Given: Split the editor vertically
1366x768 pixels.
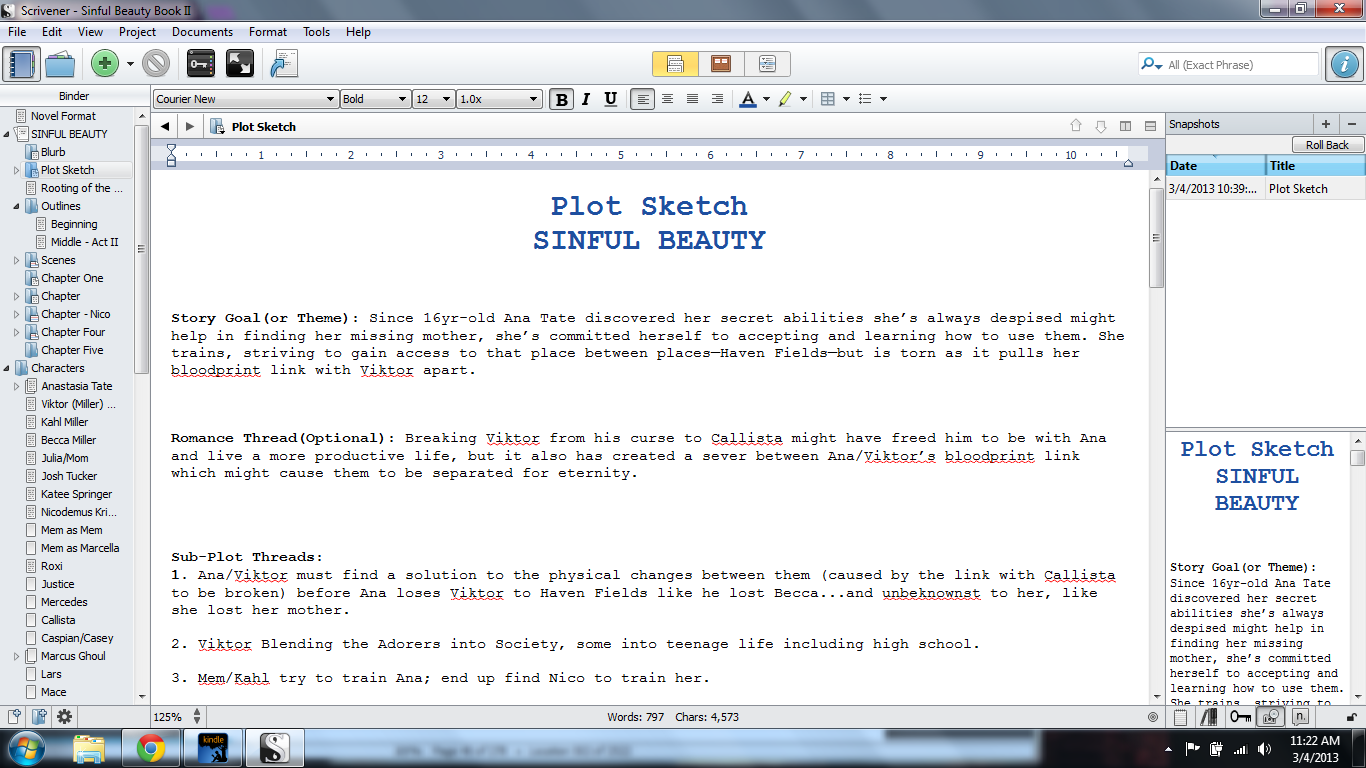Looking at the screenshot, I should click(1126, 126).
